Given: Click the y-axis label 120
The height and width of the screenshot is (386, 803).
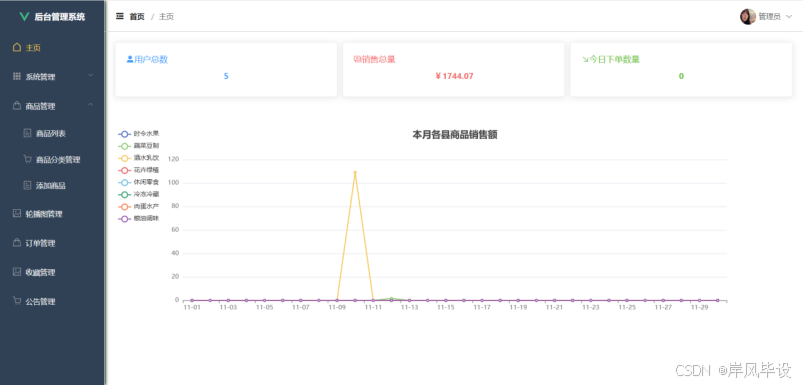Looking at the screenshot, I should [x=173, y=159].
